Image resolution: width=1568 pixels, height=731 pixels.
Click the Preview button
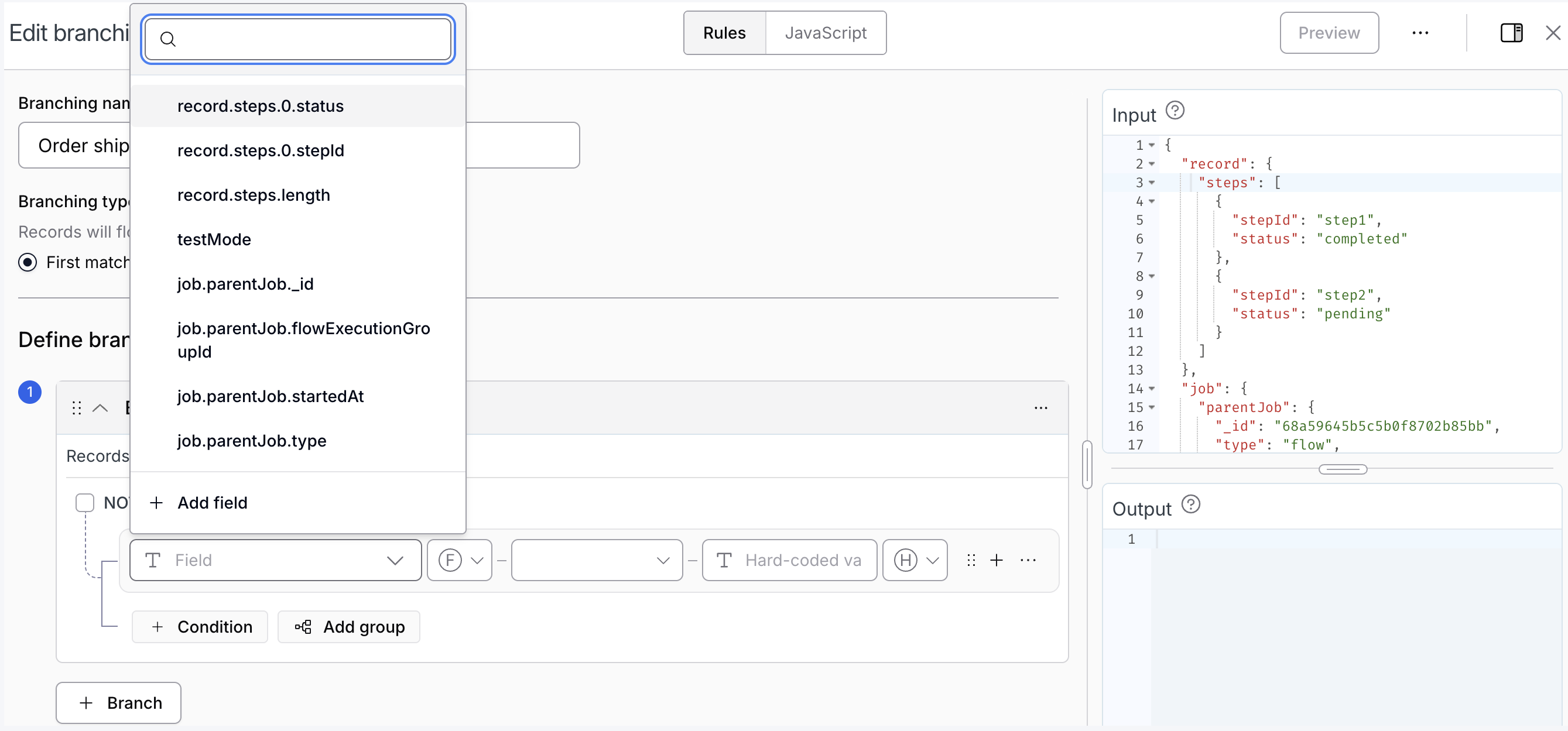tap(1329, 33)
